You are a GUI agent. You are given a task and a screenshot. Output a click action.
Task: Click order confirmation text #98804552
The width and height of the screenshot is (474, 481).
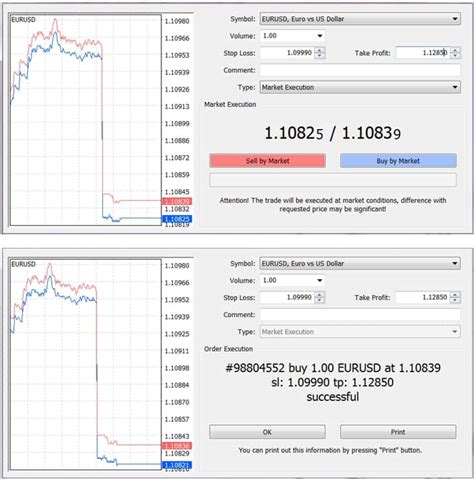tap(333, 368)
